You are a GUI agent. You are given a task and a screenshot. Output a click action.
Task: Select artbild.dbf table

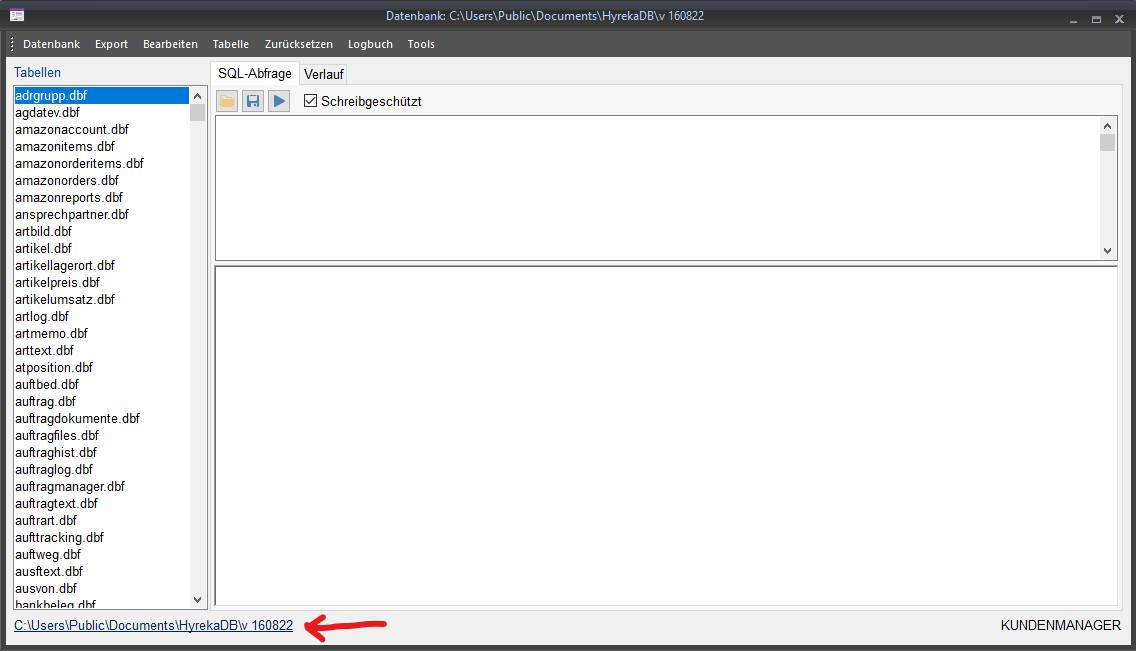coord(101,232)
